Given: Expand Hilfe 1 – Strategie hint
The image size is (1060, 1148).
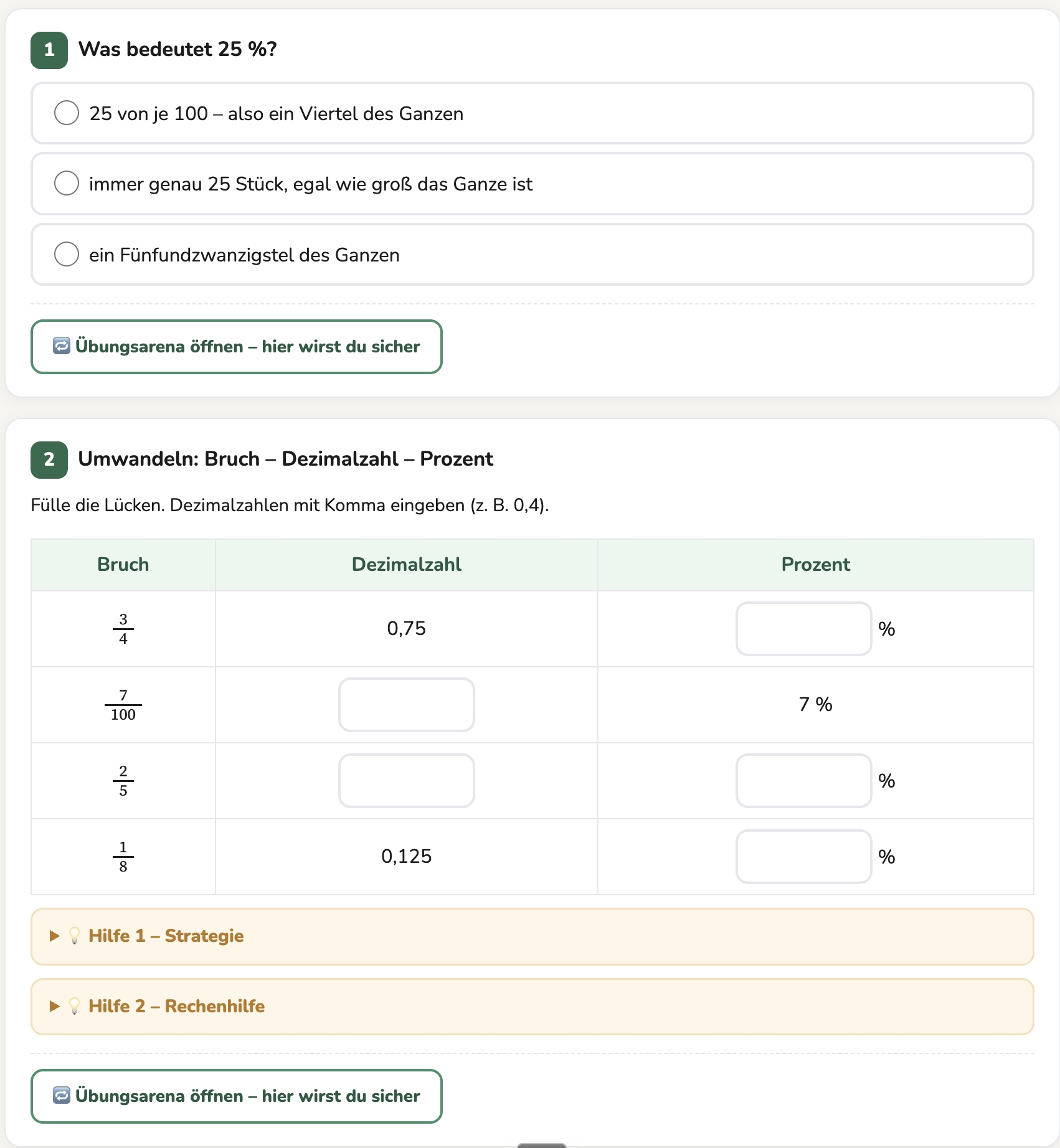Looking at the screenshot, I should [532, 936].
